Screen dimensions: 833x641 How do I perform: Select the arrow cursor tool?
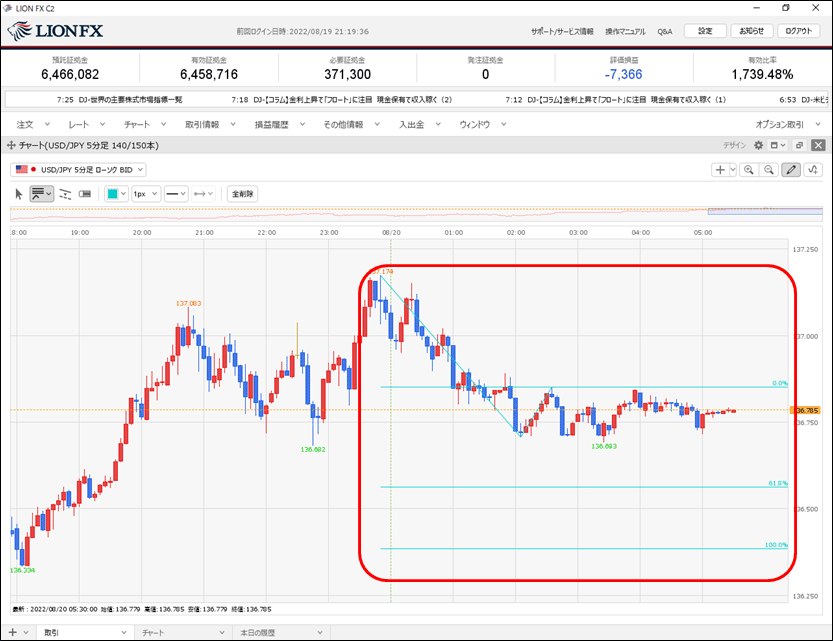[19, 194]
